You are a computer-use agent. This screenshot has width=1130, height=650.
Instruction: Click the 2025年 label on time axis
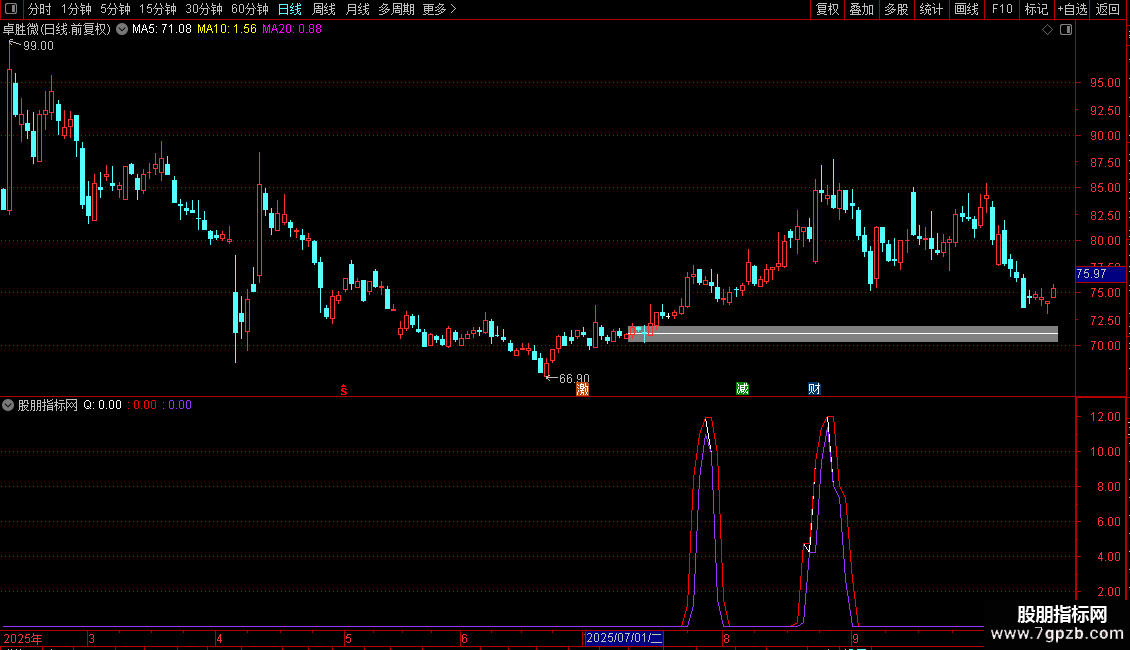click(23, 638)
